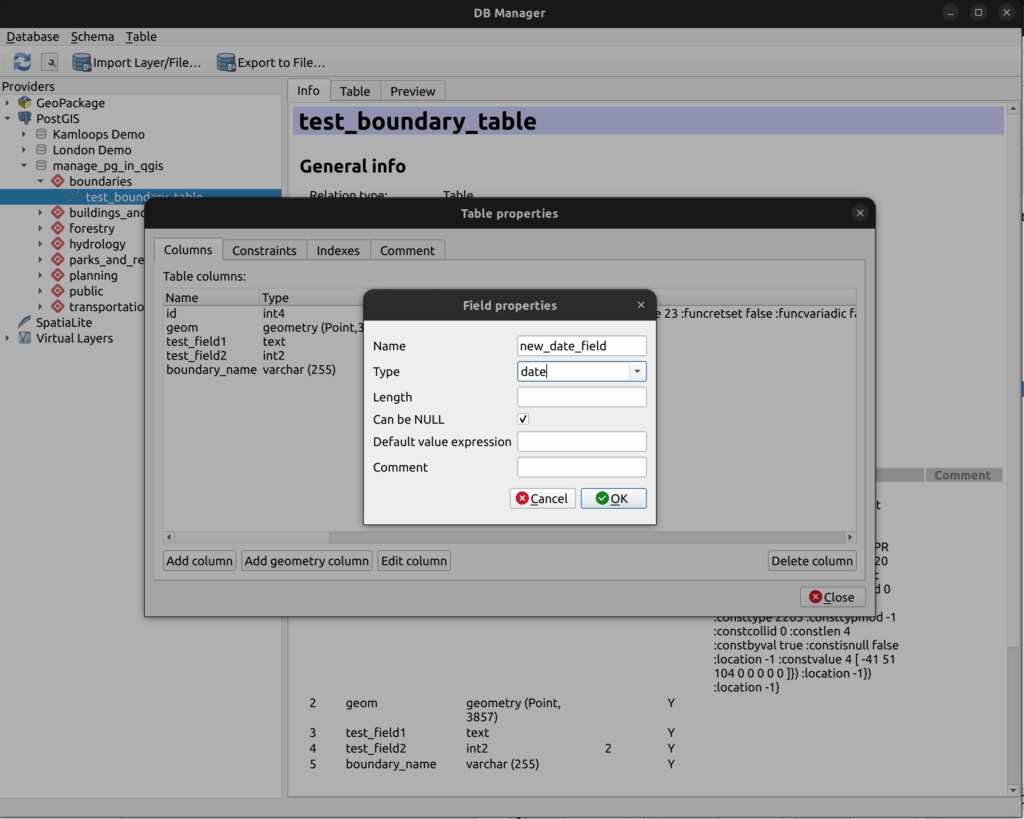1024x819 pixels.
Task: Click the Refresh icon in the toolbar
Action: (22, 62)
